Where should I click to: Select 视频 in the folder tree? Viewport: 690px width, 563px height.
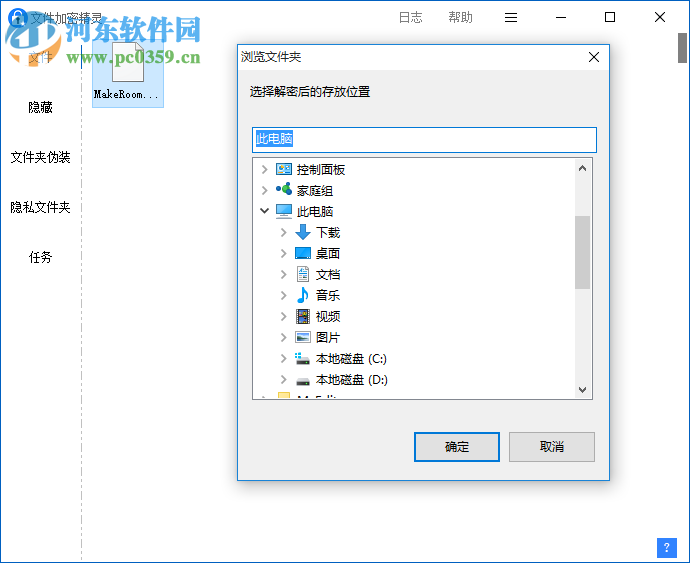328,316
